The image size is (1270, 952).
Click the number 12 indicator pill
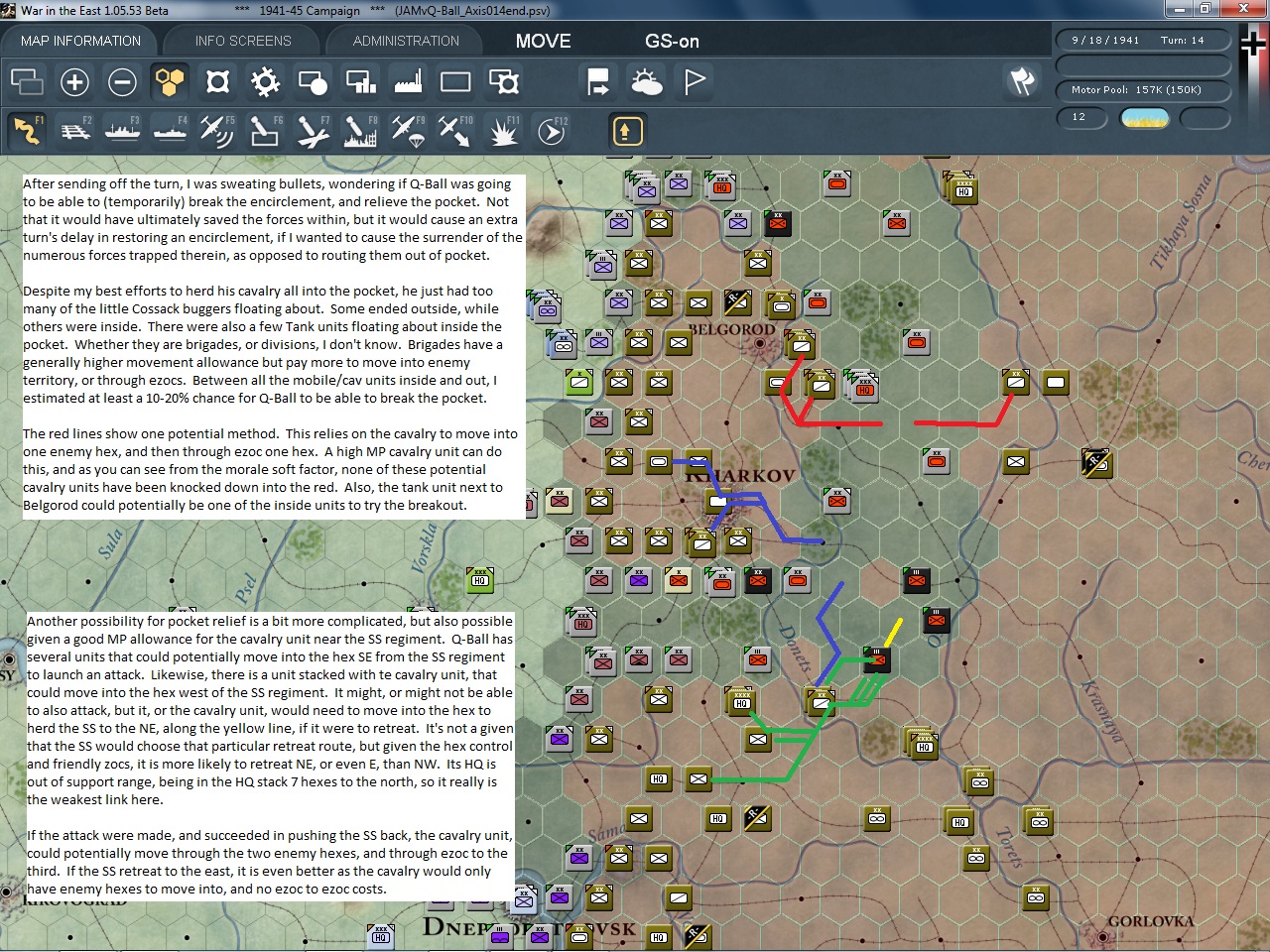tap(1083, 117)
